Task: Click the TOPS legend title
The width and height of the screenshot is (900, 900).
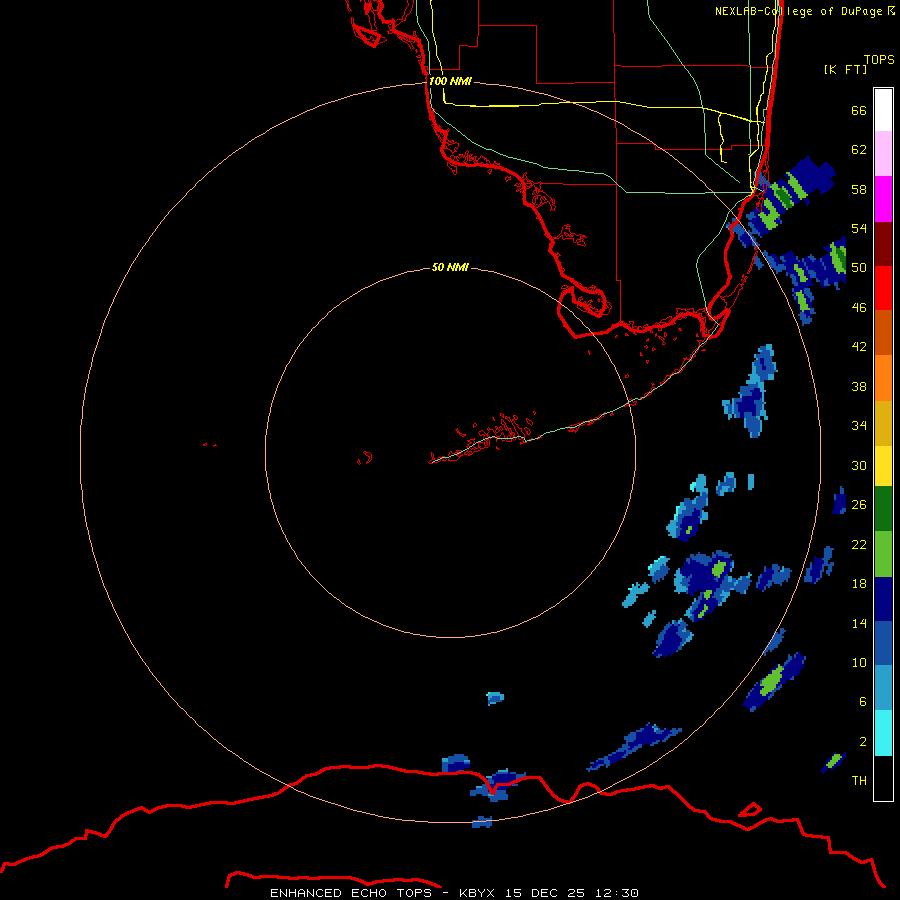Action: (x=879, y=59)
